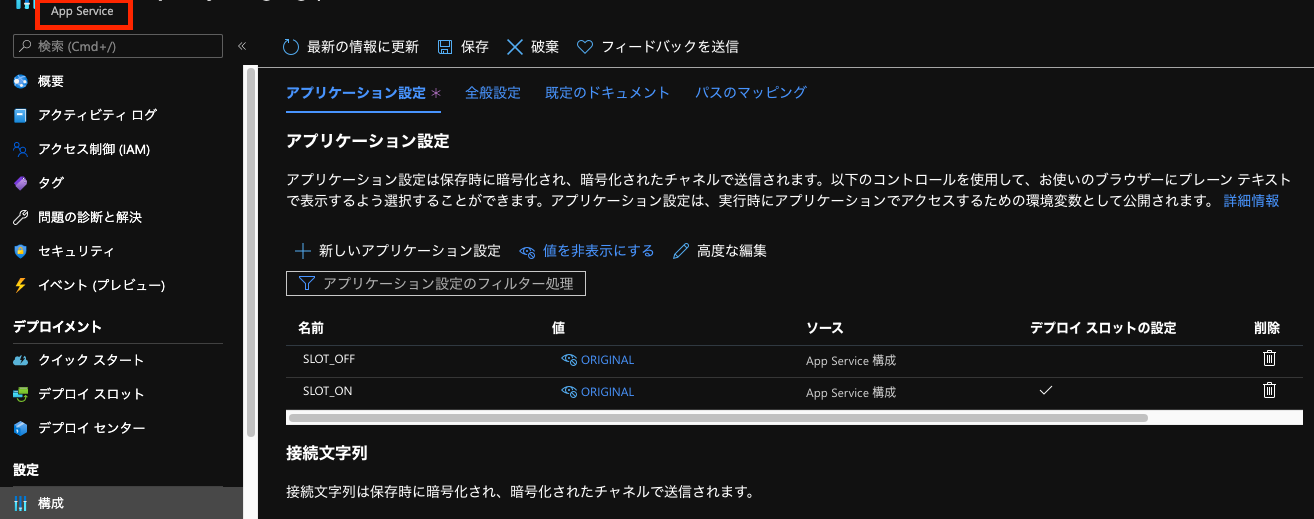Click the wrench icon for 問題の診断と解決
This screenshot has height=519, width=1314.
[20, 217]
